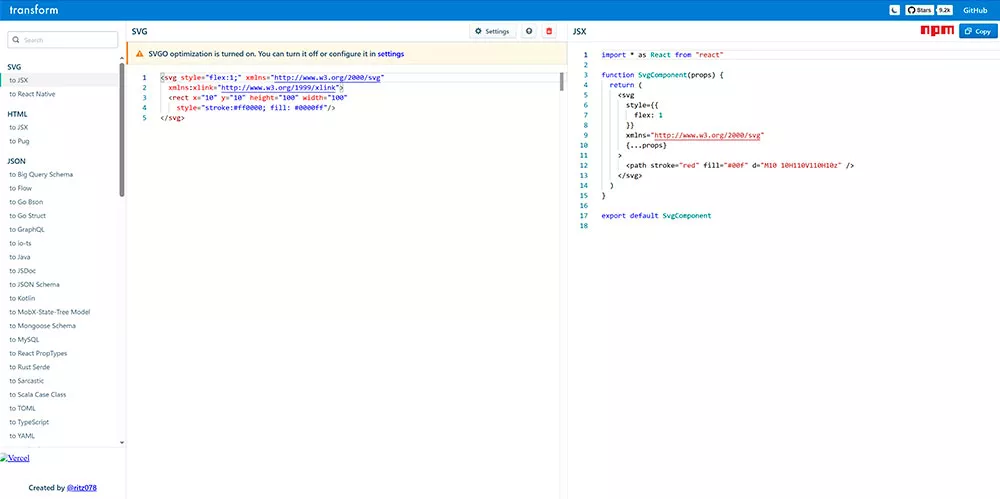Select SVG to JSX in sidebar

click(60, 80)
